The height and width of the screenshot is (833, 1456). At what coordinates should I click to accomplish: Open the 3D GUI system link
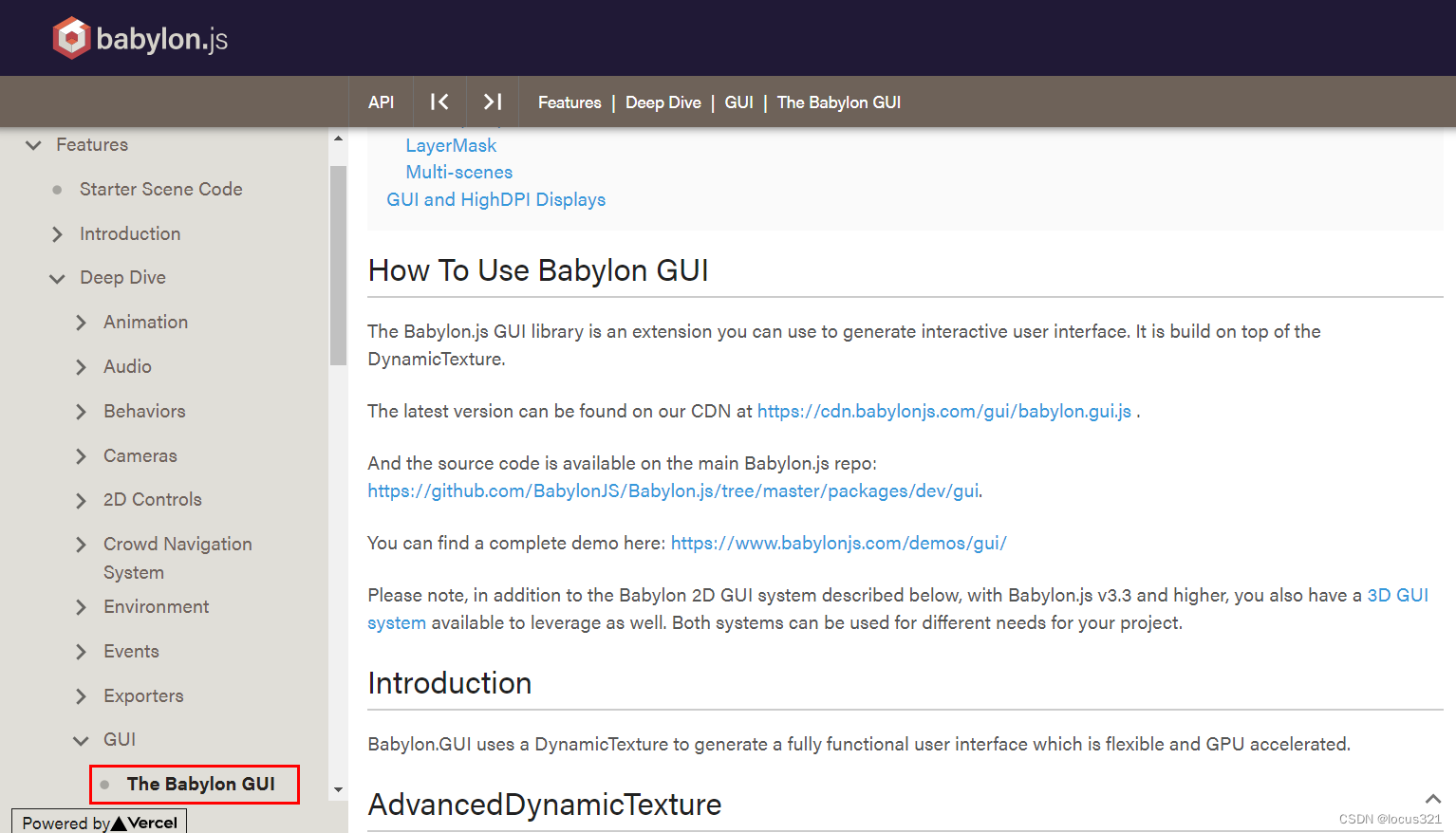[x=1397, y=595]
